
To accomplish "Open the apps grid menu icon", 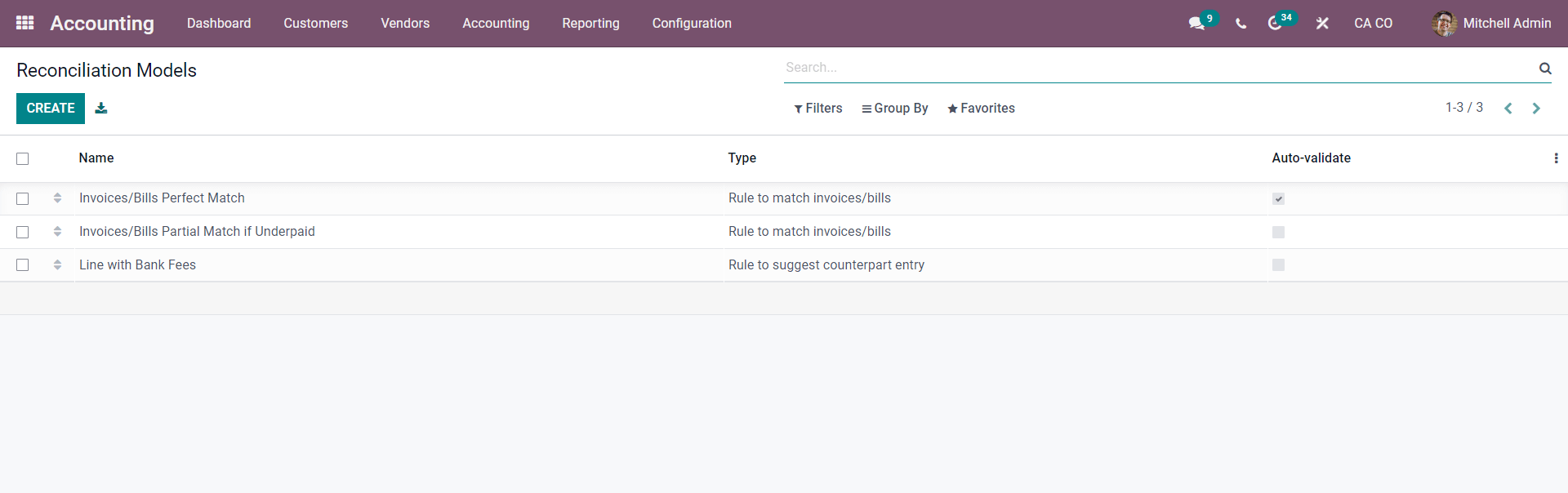I will (x=25, y=23).
